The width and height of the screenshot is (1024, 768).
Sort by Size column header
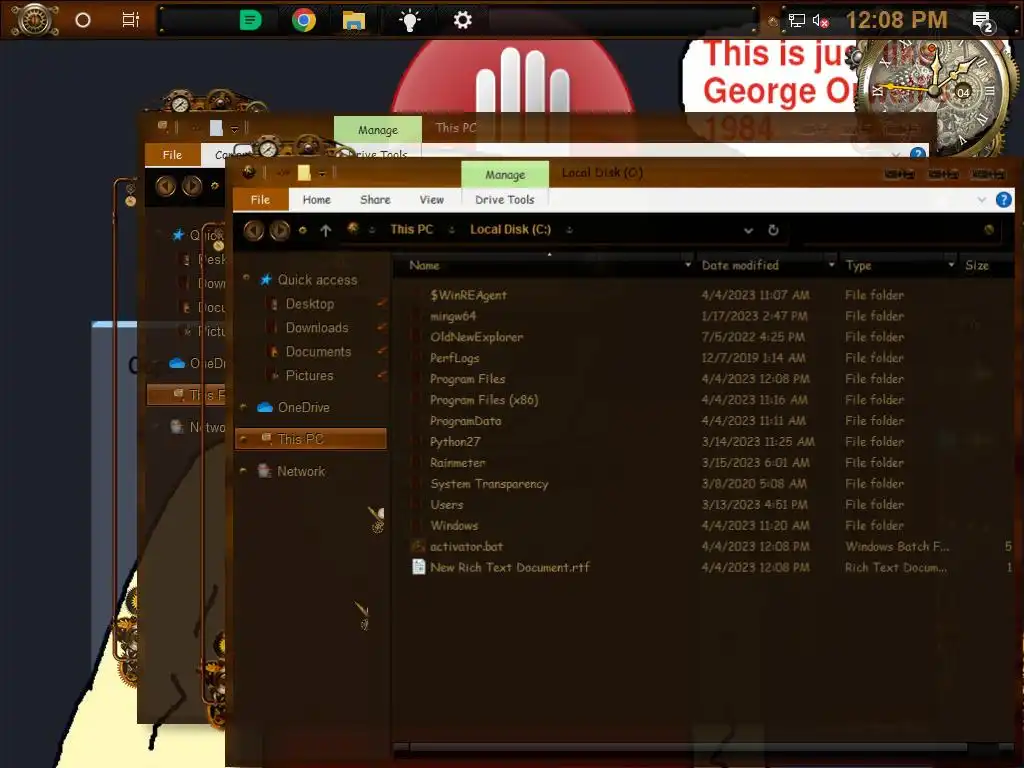click(x=976, y=265)
